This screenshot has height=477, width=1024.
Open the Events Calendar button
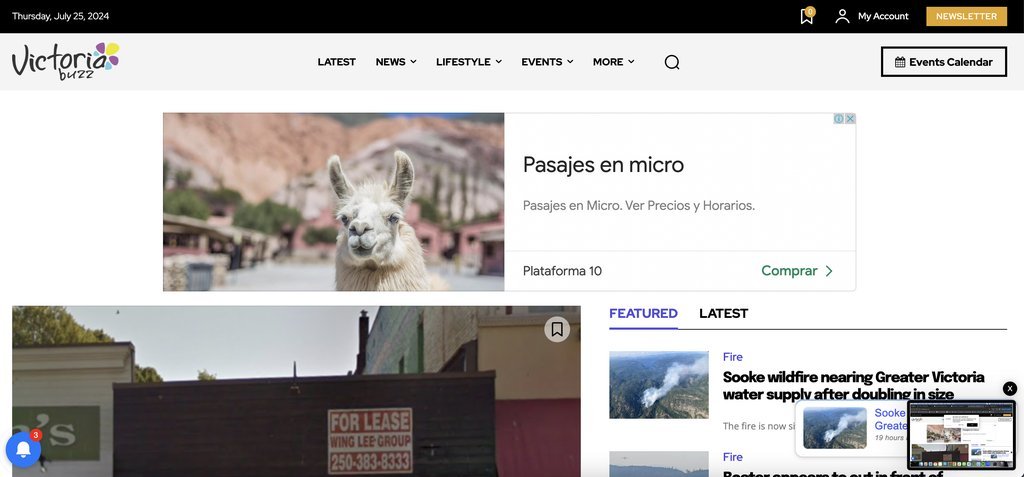944,62
